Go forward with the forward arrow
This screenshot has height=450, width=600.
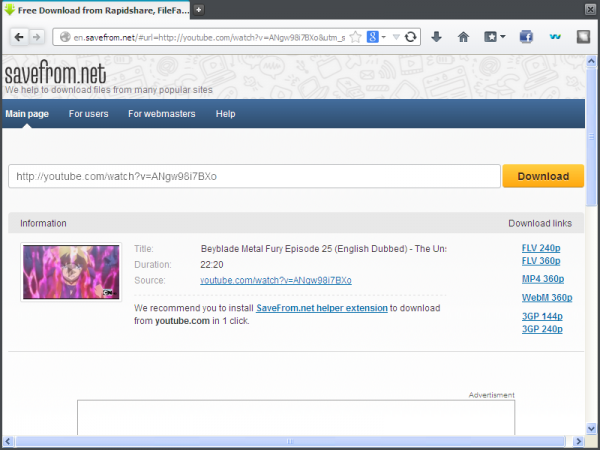pos(36,37)
